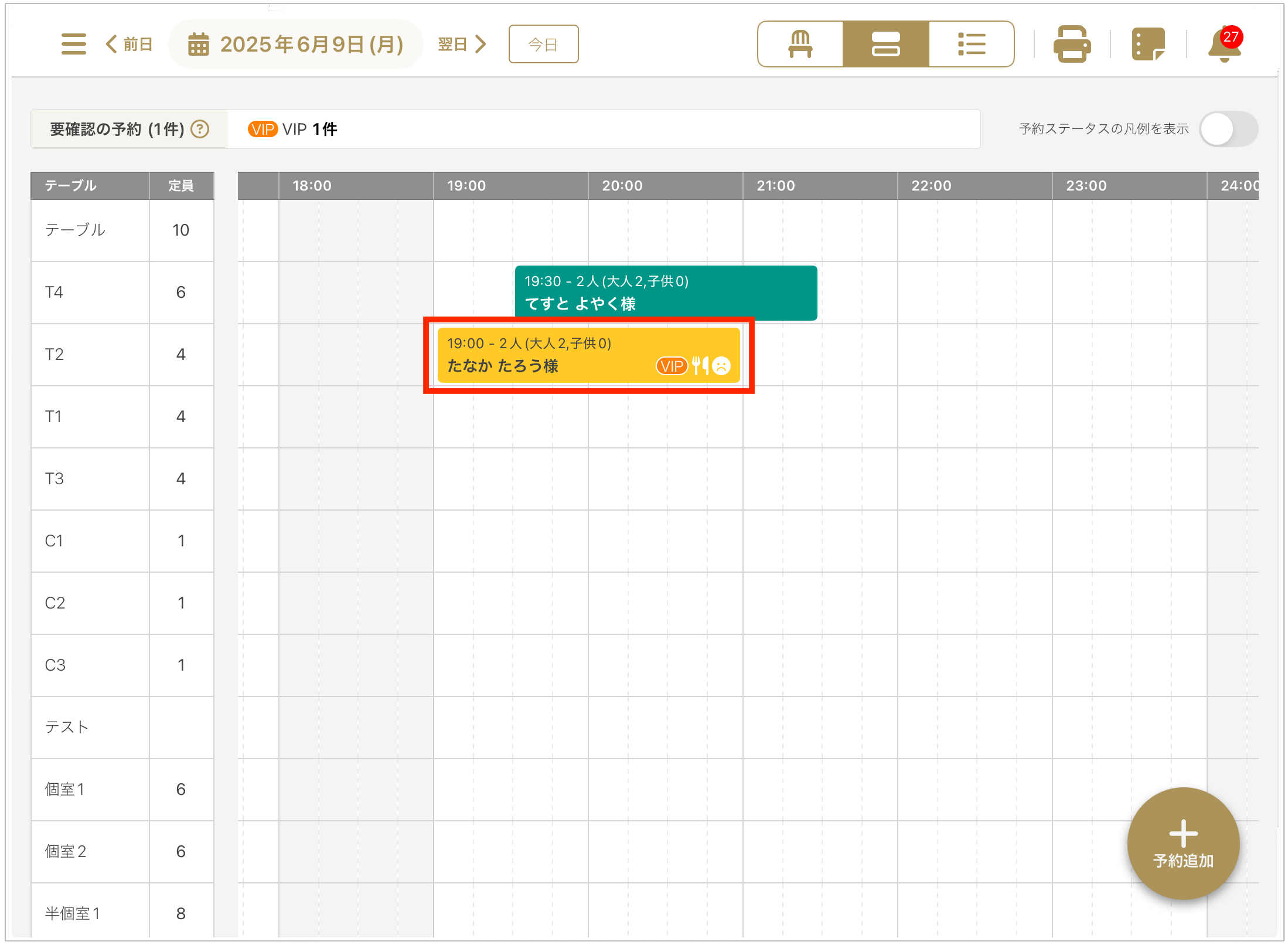Select the timeline table view icon
Image resolution: width=1288 pixels, height=945 pixels.
pyautogui.click(x=885, y=44)
